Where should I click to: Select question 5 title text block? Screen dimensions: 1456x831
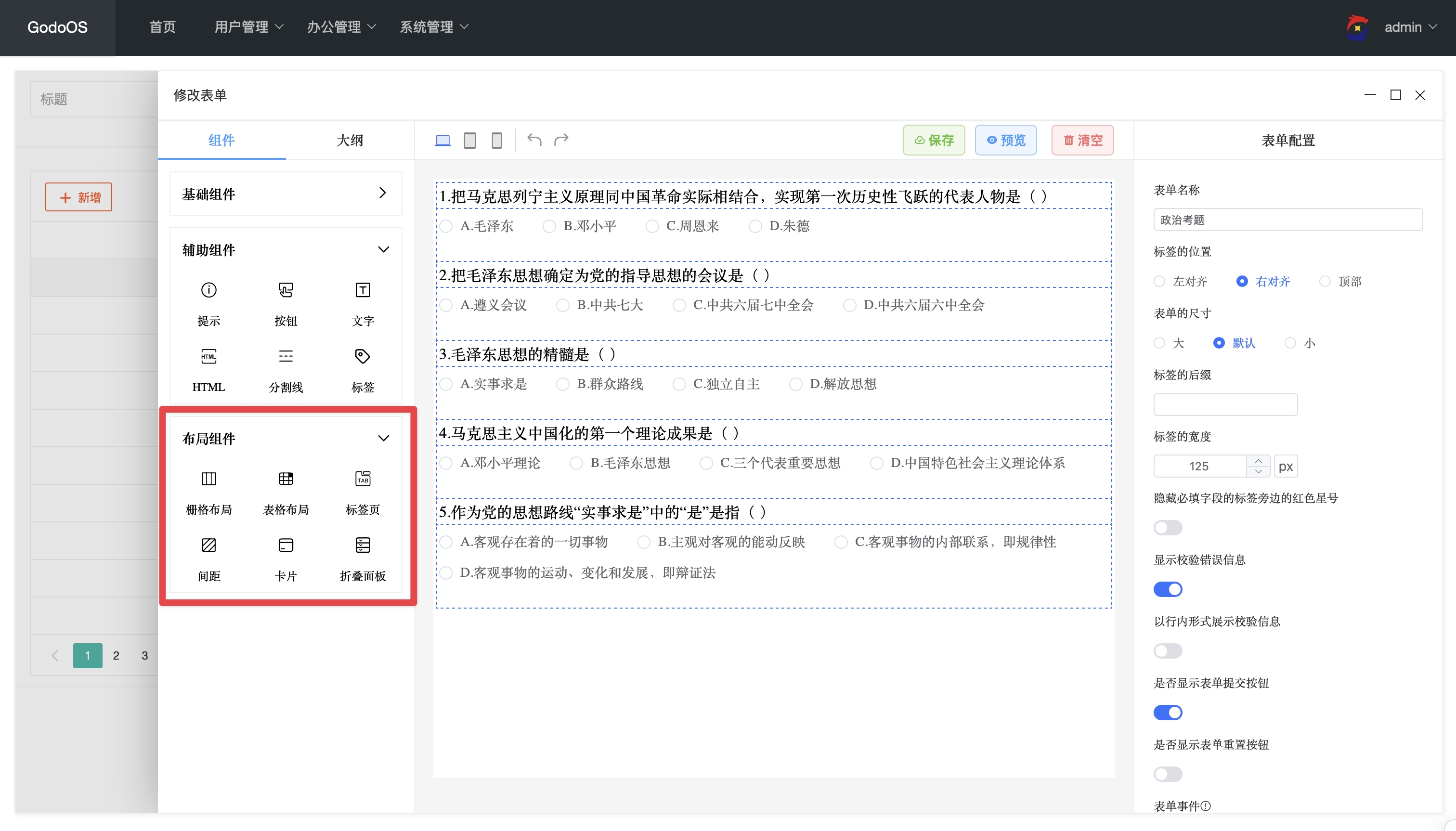pyautogui.click(x=774, y=512)
